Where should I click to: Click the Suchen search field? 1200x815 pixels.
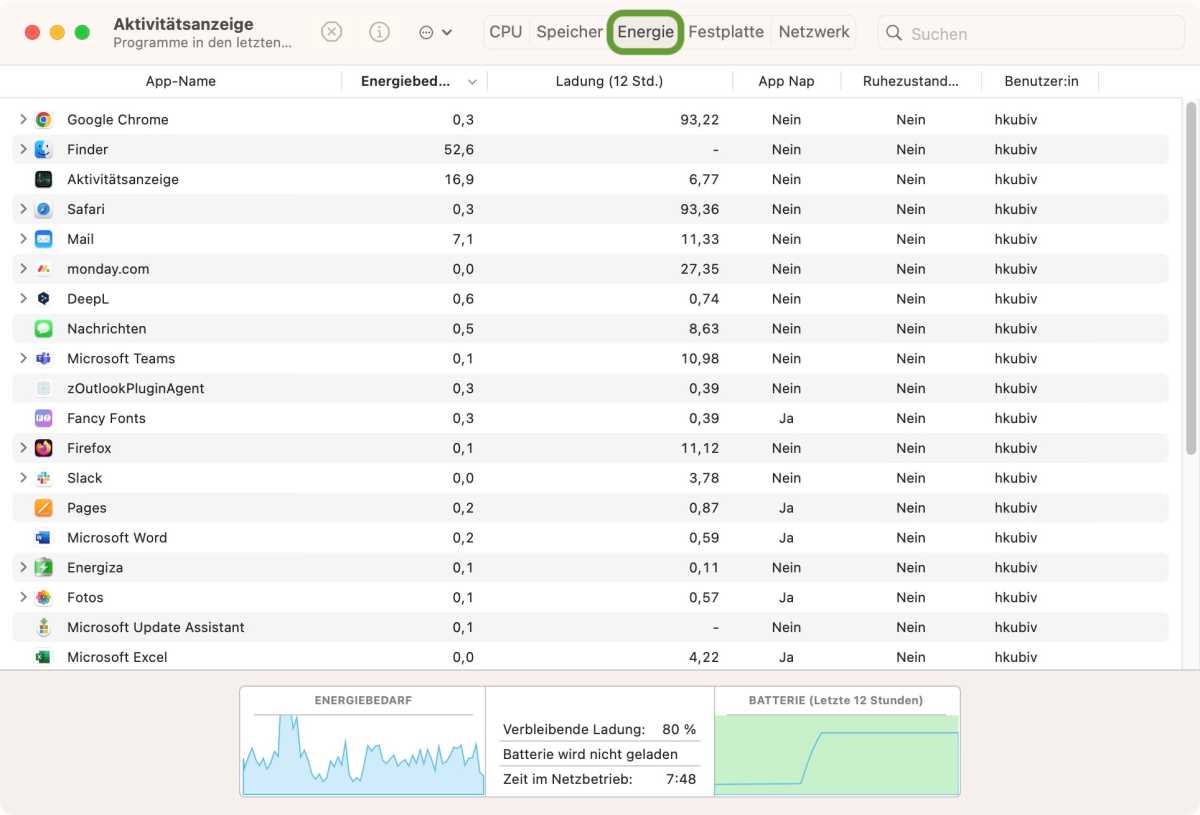coord(1040,33)
